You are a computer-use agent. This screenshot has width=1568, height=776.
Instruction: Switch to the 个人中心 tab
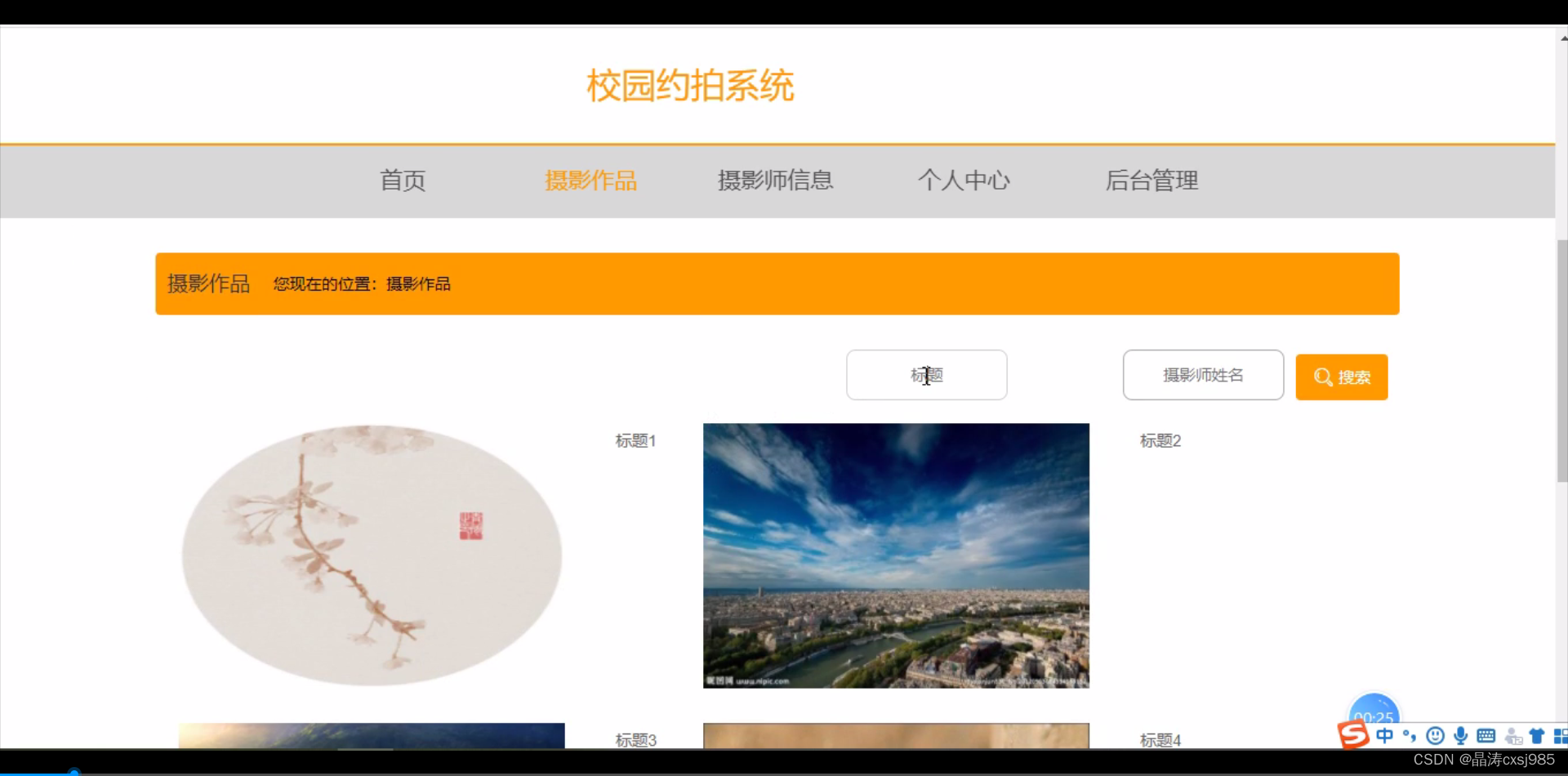point(964,181)
